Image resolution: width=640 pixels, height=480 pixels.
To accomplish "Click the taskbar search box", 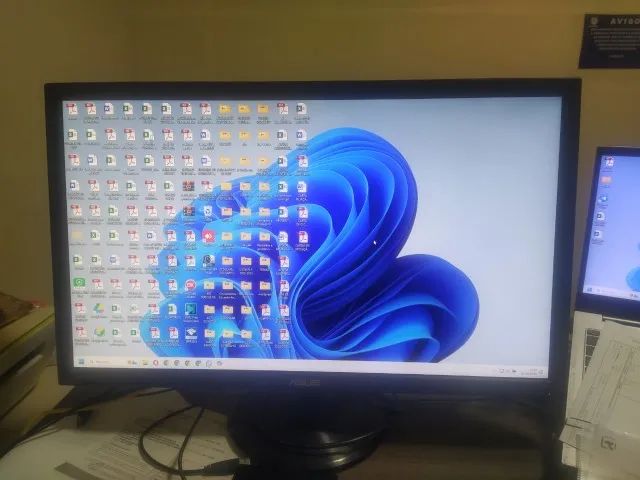I will (109, 362).
